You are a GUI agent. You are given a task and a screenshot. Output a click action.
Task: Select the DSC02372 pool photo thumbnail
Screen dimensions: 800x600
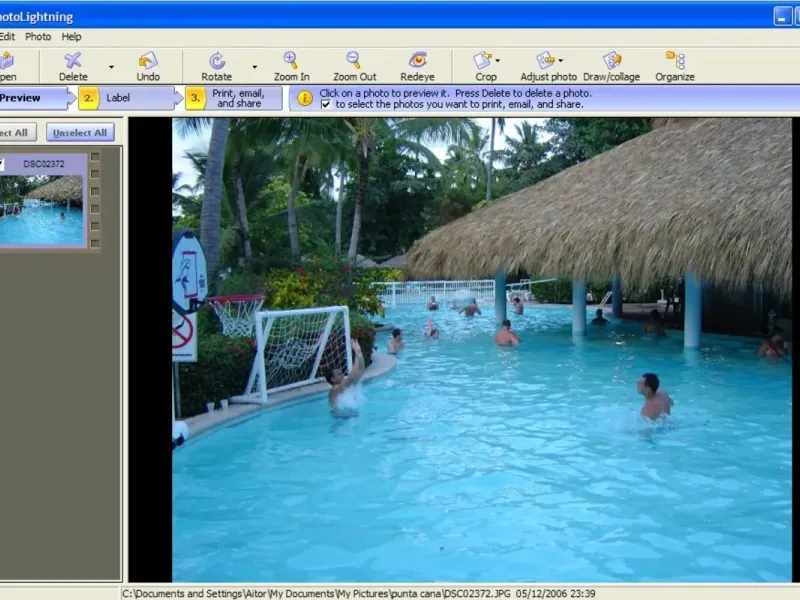(41, 210)
